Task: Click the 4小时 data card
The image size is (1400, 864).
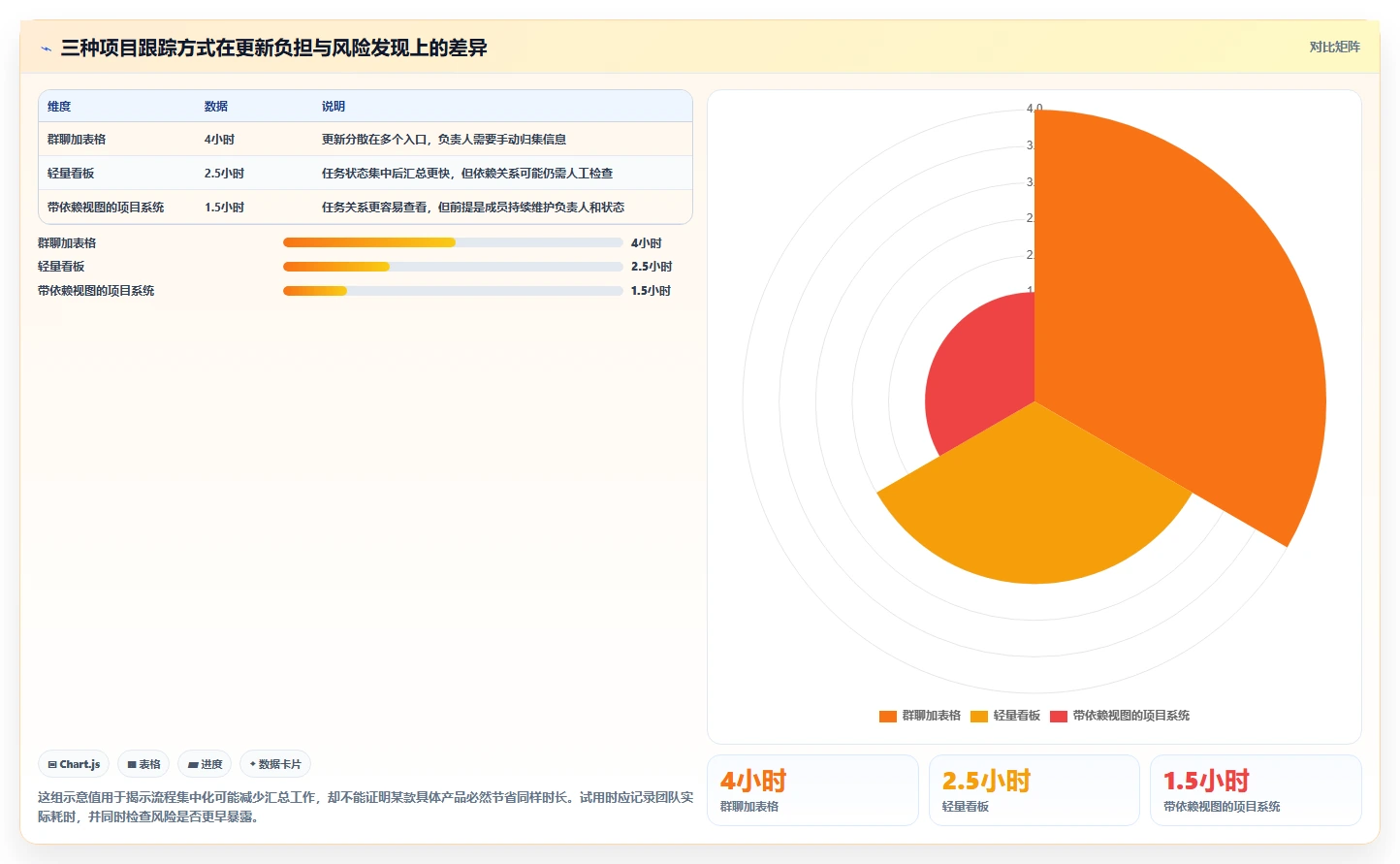Action: 812,790
